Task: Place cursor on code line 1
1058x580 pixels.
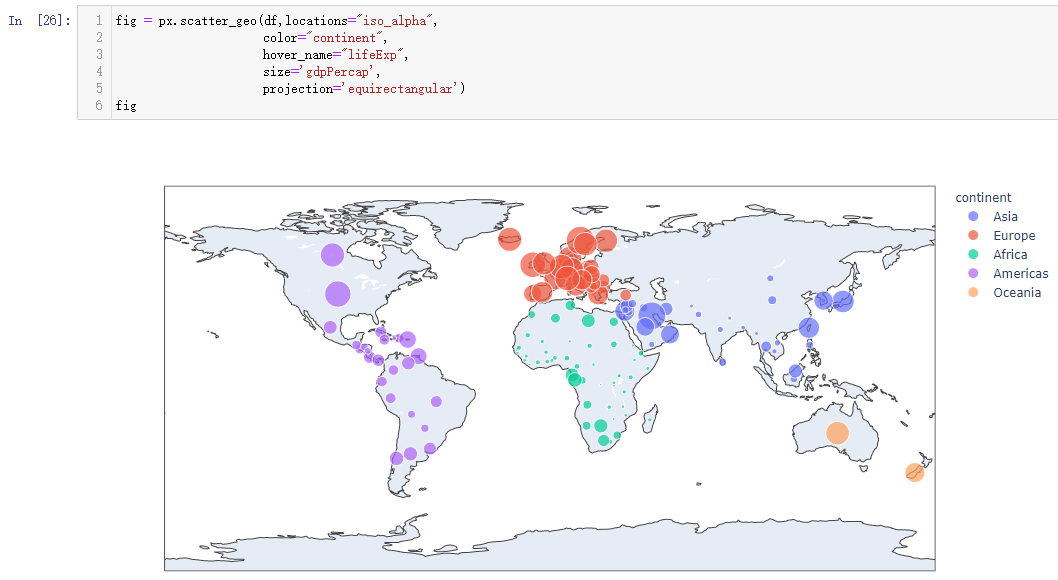Action: pos(277,21)
